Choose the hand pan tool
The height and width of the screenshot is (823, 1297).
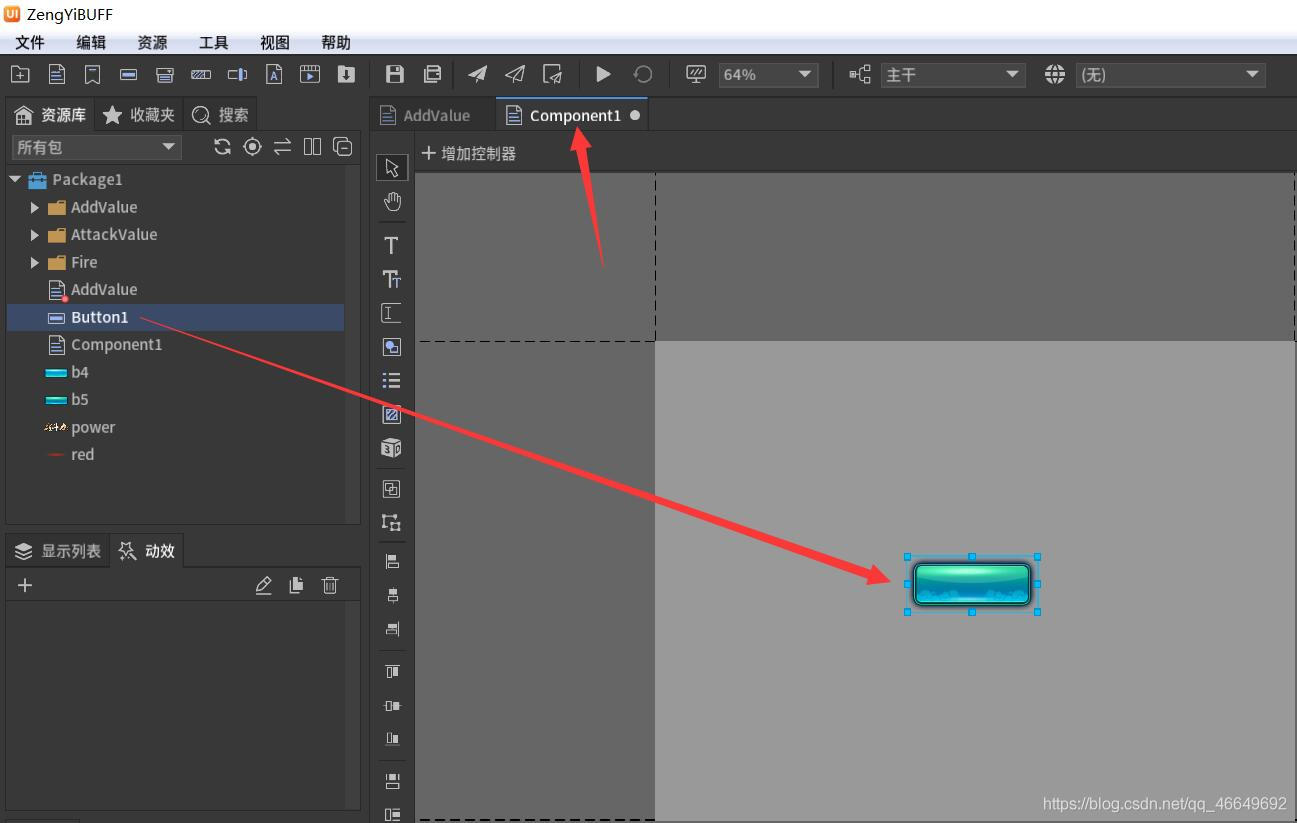click(x=392, y=202)
